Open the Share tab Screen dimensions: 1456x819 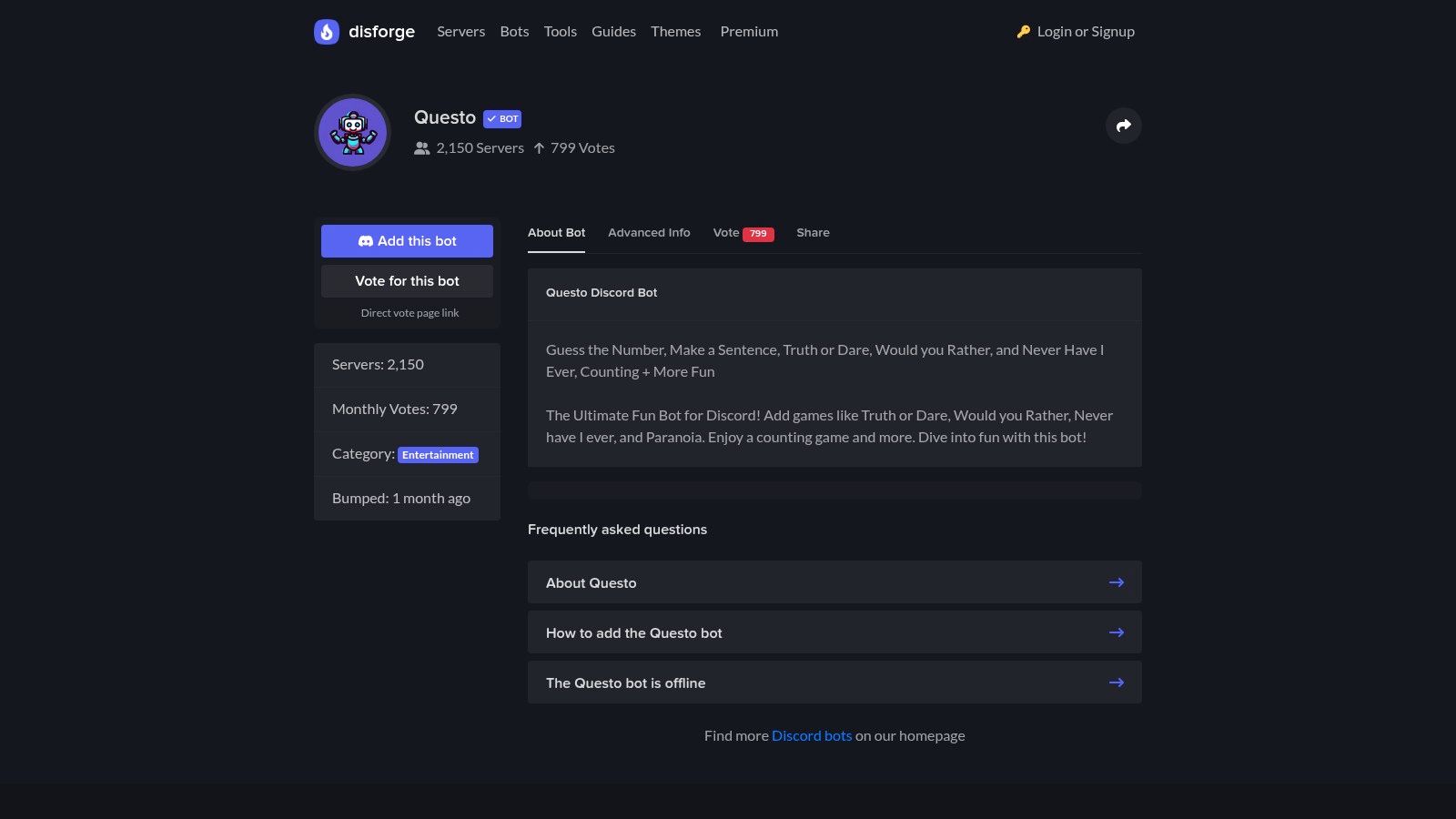(812, 233)
